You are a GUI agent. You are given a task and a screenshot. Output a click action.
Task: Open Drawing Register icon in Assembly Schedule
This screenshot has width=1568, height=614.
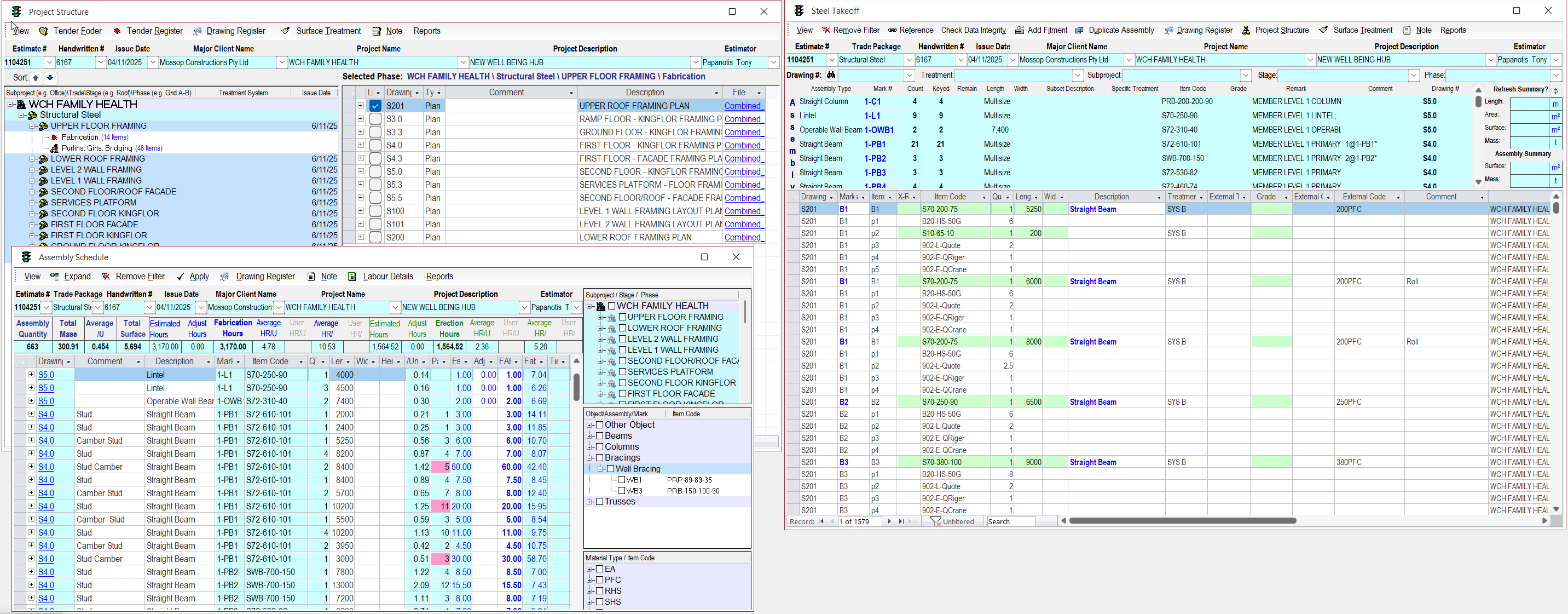point(224,277)
